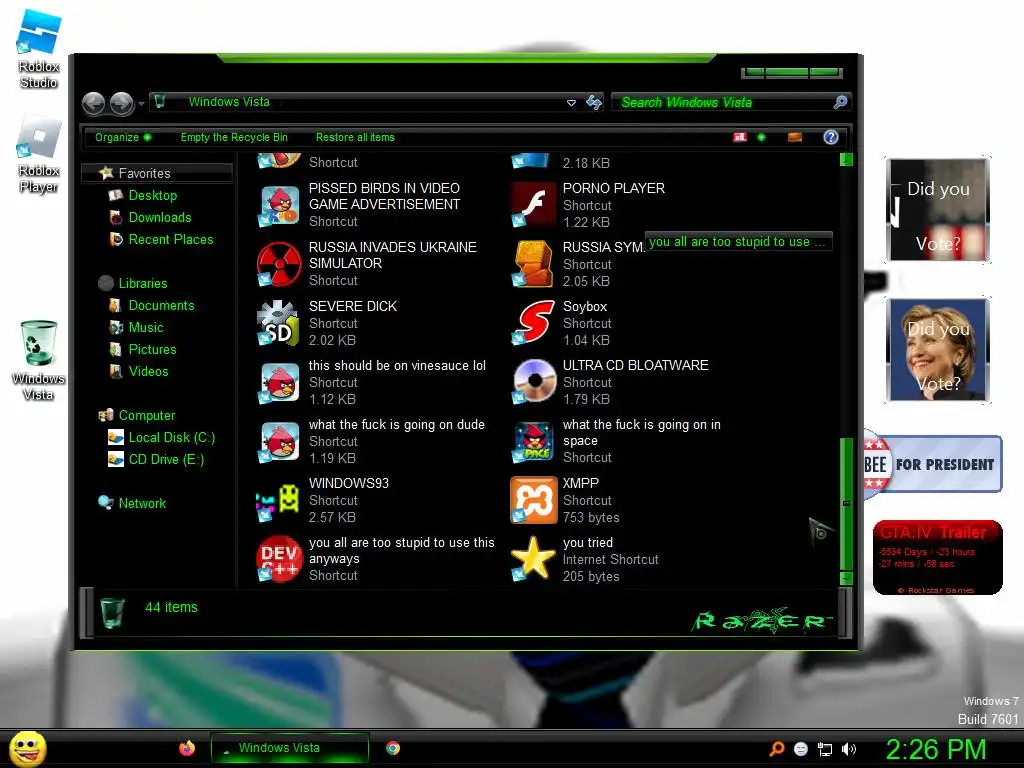The height and width of the screenshot is (768, 1024).
Task: Click the network tray icon
Action: point(825,749)
